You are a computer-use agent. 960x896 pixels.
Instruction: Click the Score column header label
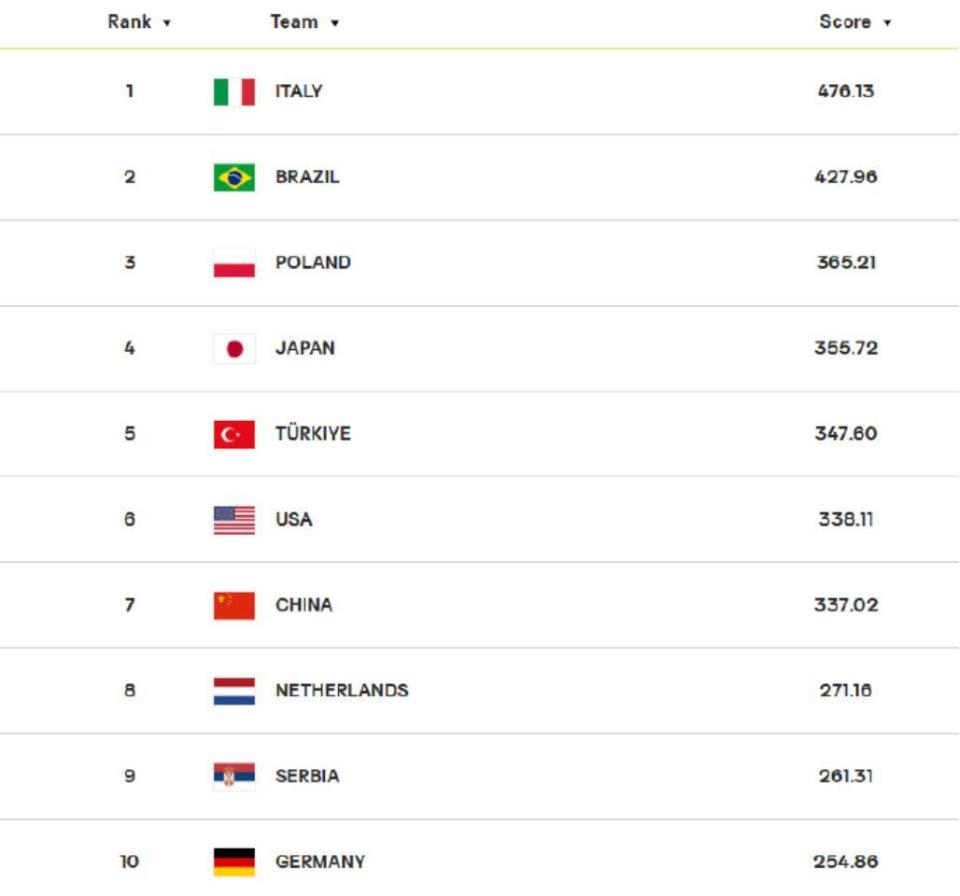pos(845,22)
